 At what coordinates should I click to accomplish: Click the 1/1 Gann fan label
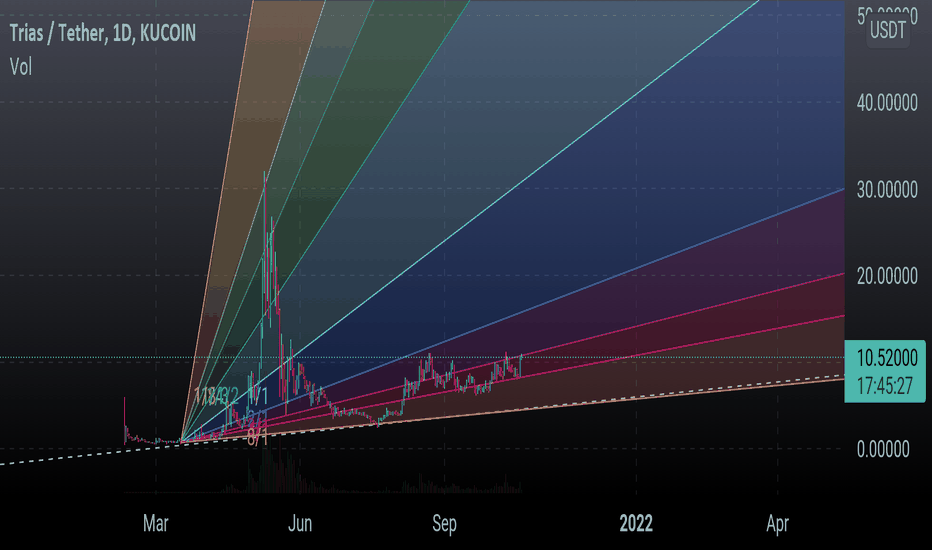tap(257, 396)
